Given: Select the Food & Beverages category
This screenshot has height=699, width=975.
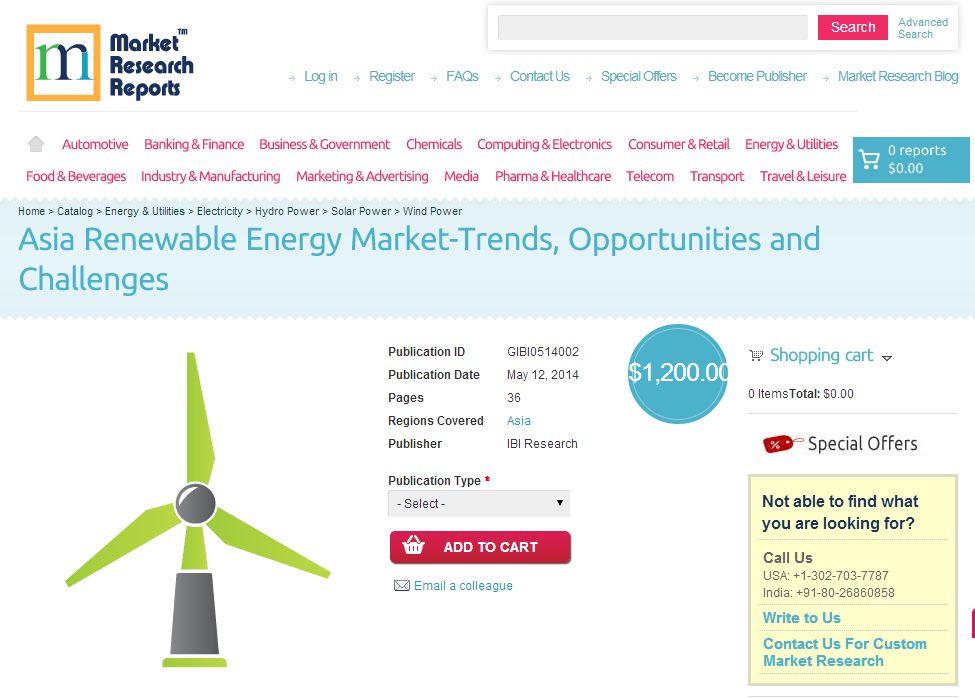Looking at the screenshot, I should 76,177.
